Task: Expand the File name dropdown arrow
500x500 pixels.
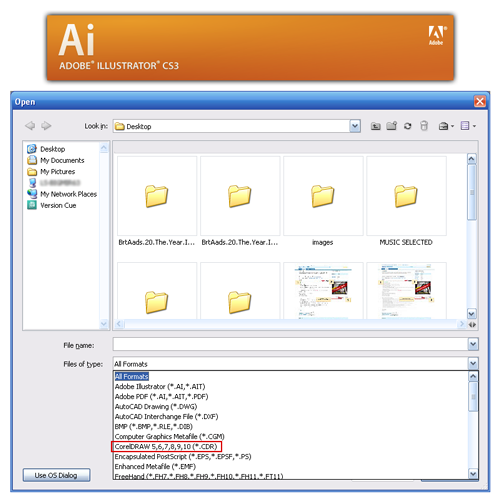Action: click(473, 344)
